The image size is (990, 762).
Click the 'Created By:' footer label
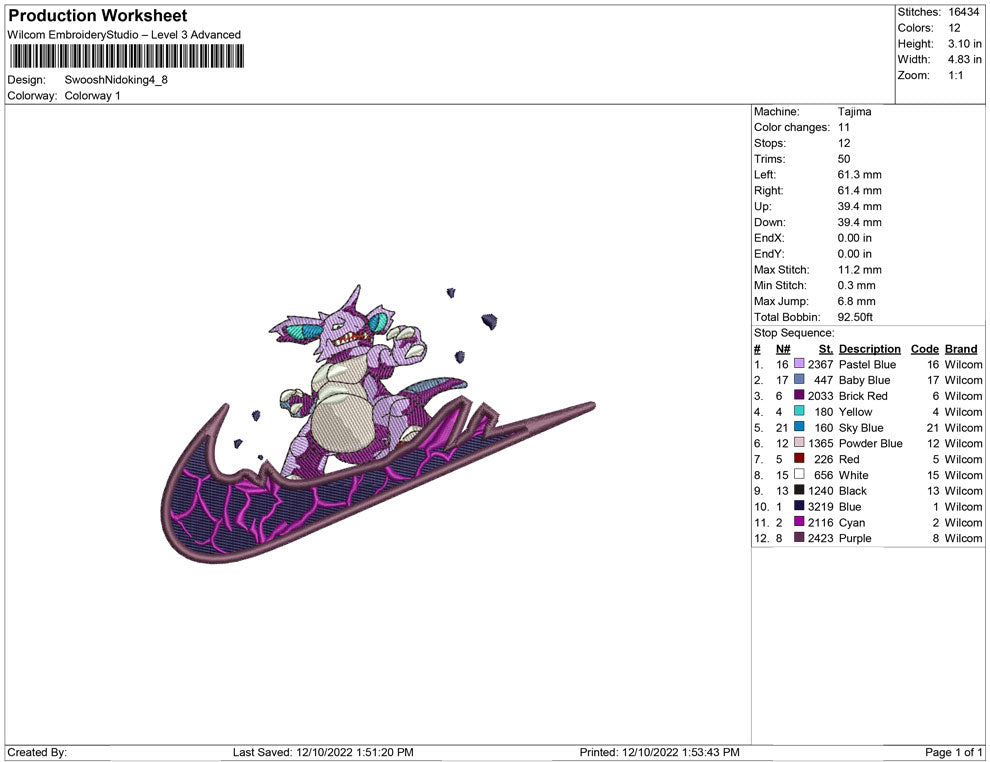(37, 752)
